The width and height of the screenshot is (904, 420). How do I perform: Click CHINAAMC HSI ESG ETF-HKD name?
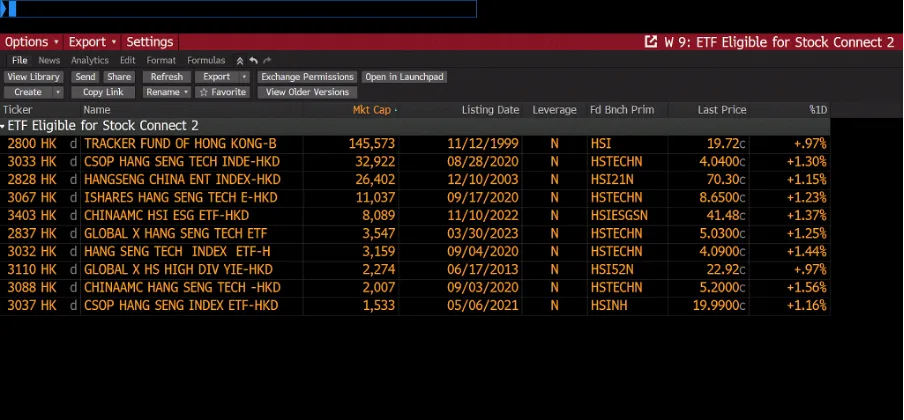[167, 216]
